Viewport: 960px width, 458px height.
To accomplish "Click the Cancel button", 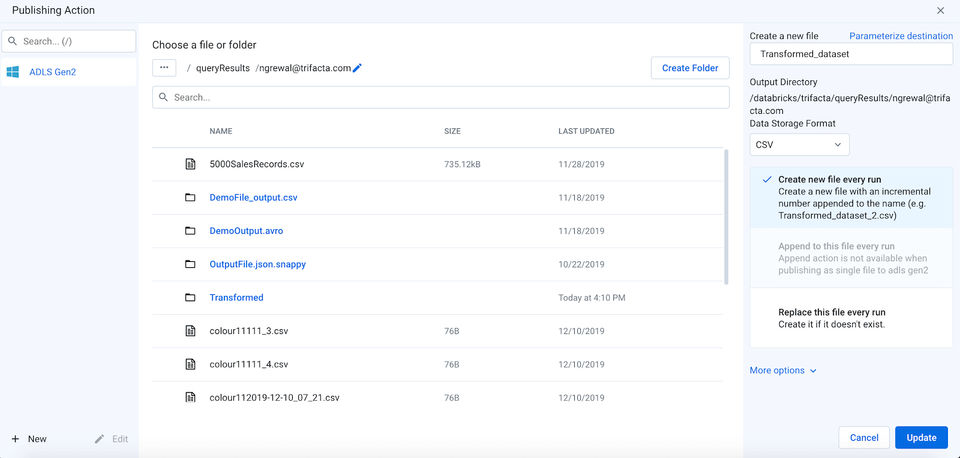I will [x=864, y=438].
